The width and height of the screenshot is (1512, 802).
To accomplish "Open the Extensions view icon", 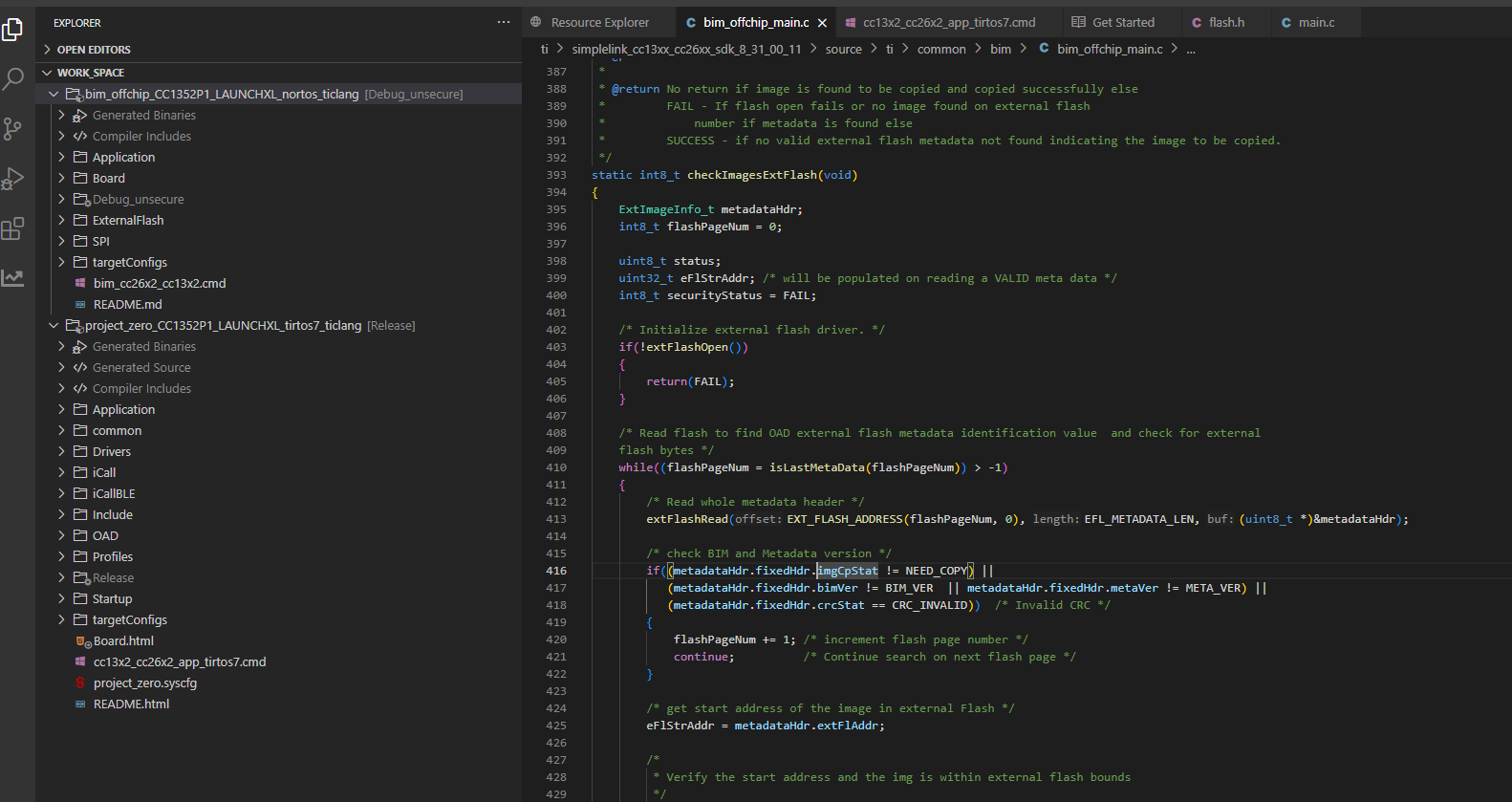I will coord(13,228).
